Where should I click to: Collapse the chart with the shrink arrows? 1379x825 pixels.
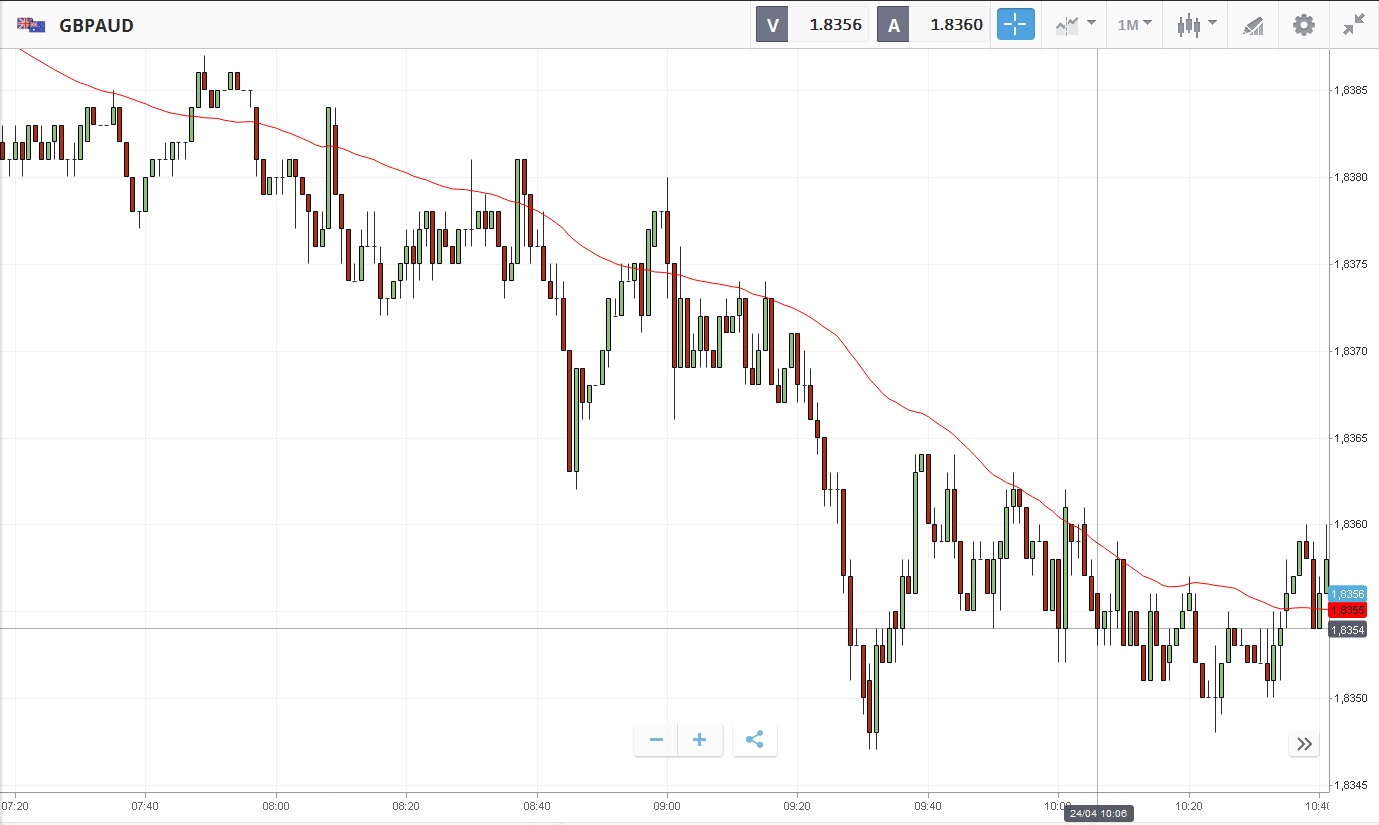click(1354, 25)
